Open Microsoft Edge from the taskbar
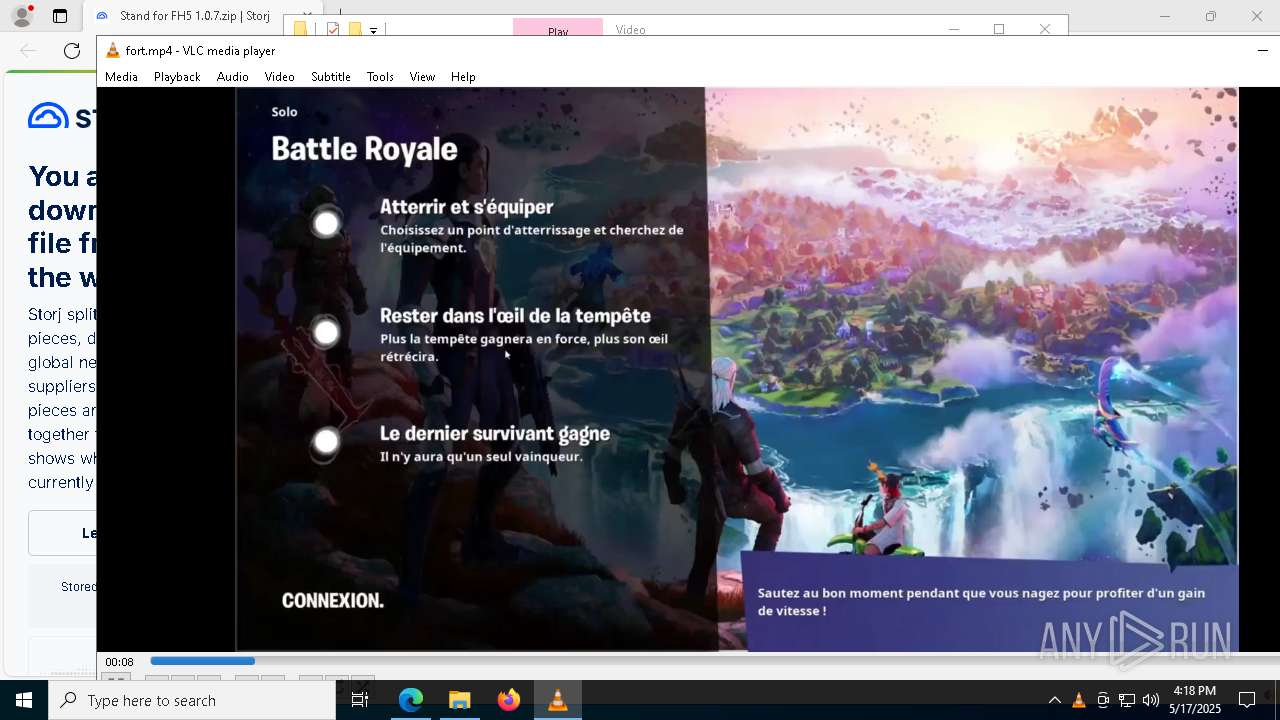This screenshot has height=720, width=1280. pyautogui.click(x=411, y=700)
